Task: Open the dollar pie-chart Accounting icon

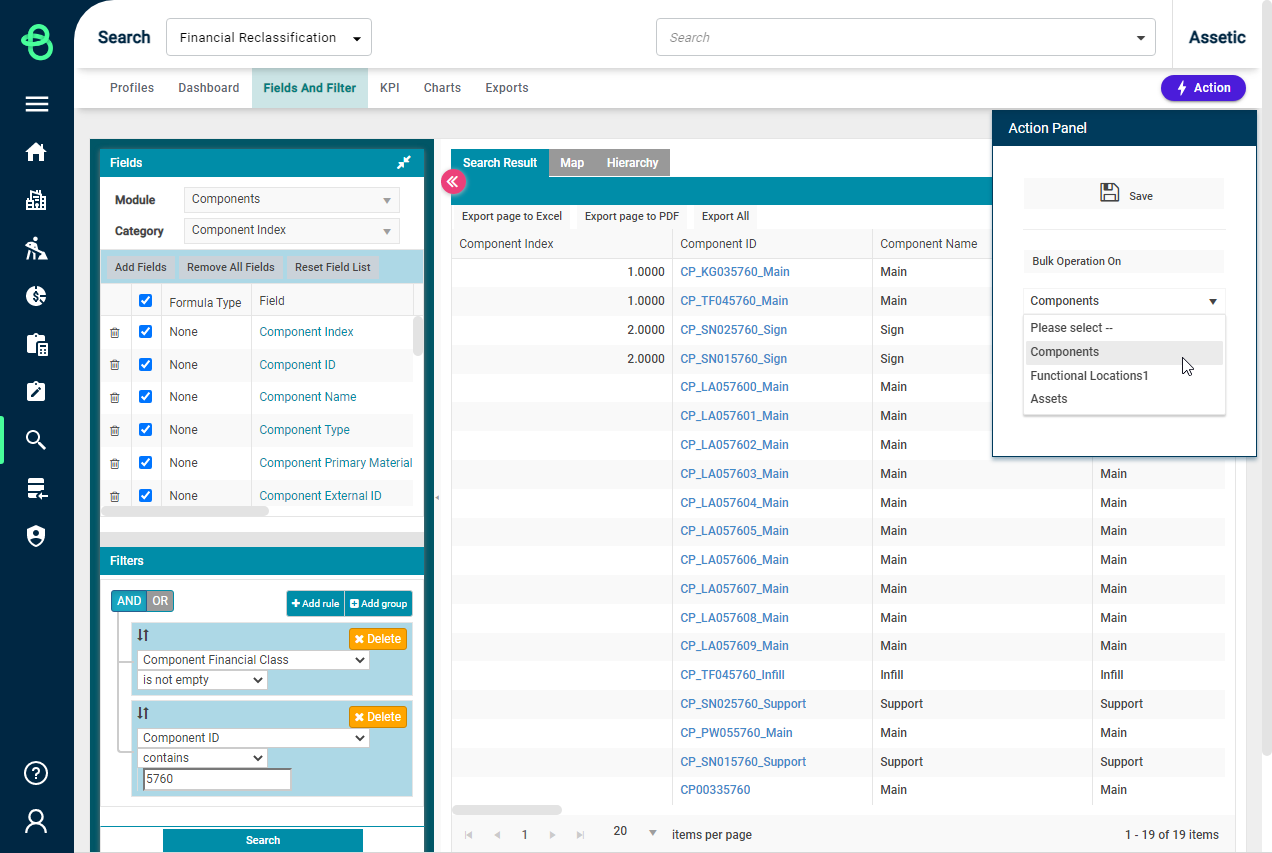Action: click(x=37, y=296)
